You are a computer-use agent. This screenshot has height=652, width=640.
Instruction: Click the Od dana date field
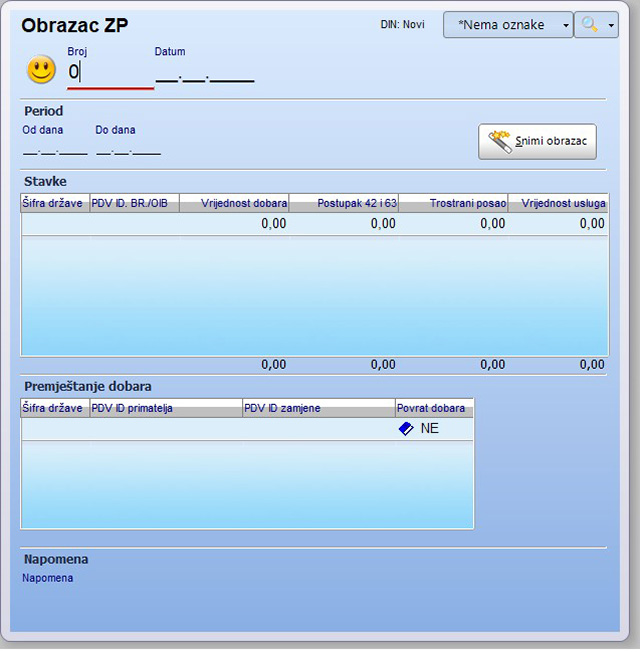tap(55, 150)
